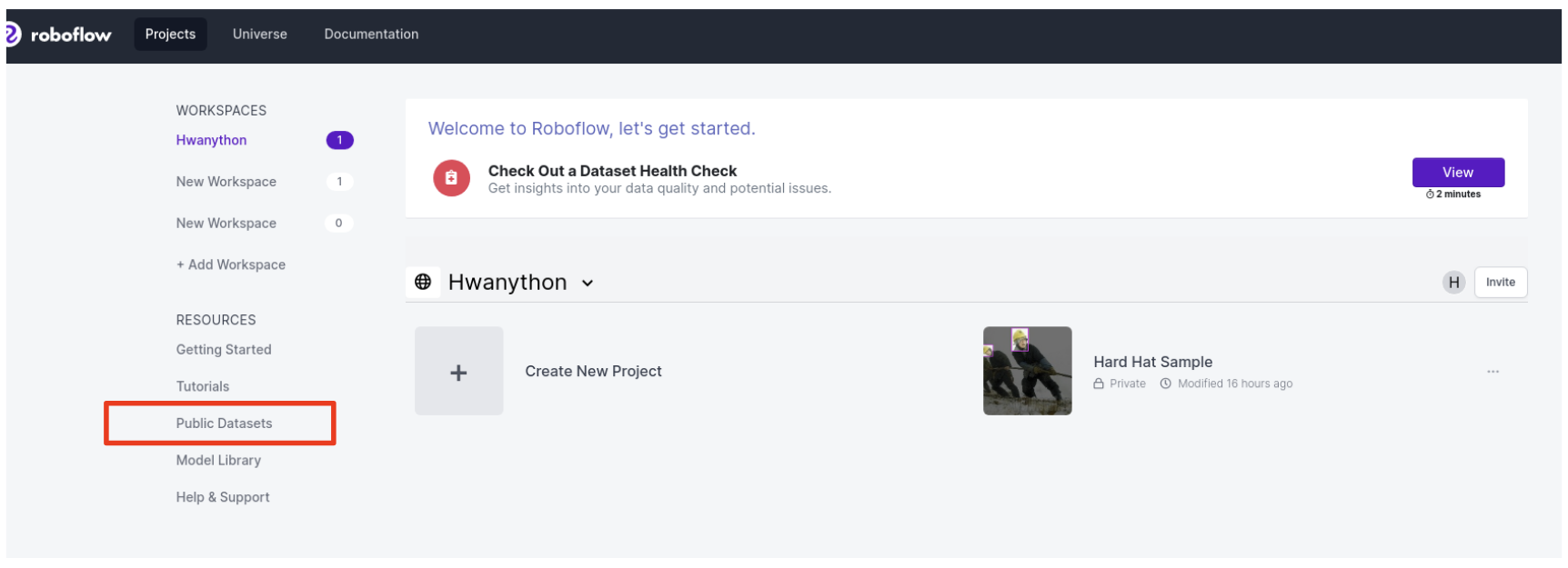Click the lock icon beside Private
The image size is (1568, 568).
(1099, 384)
